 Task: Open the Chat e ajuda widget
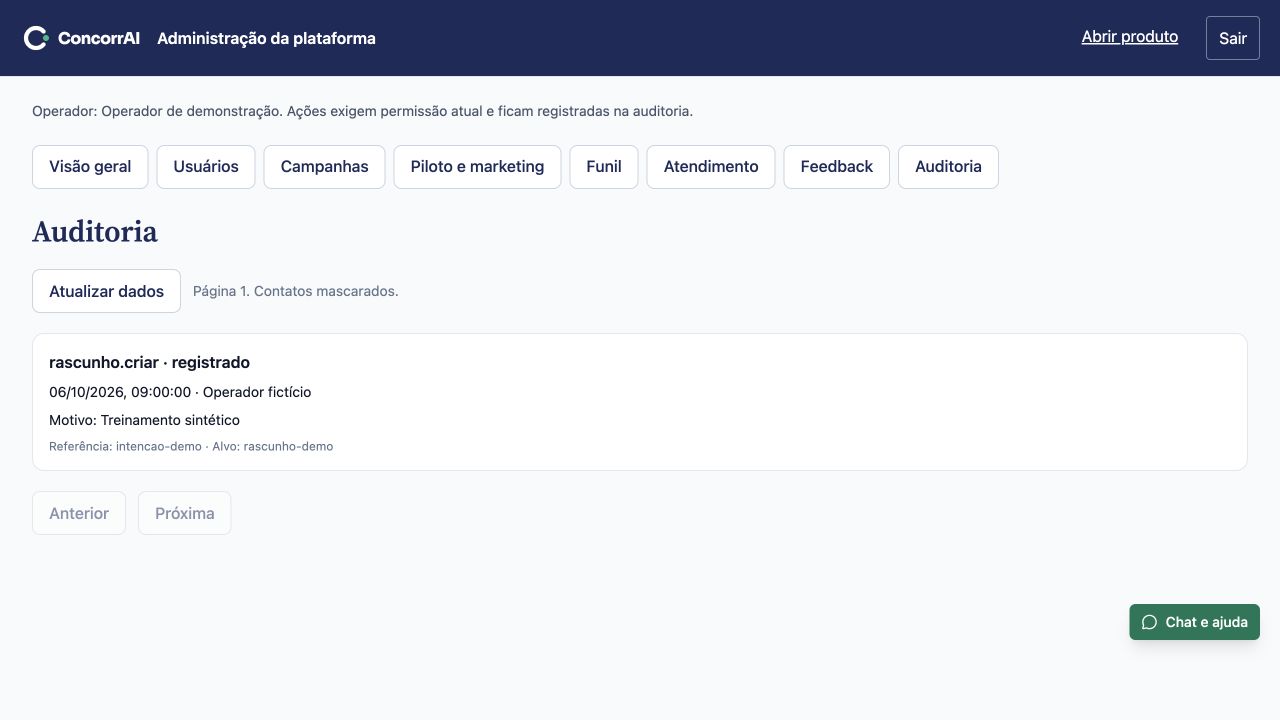coord(1195,622)
